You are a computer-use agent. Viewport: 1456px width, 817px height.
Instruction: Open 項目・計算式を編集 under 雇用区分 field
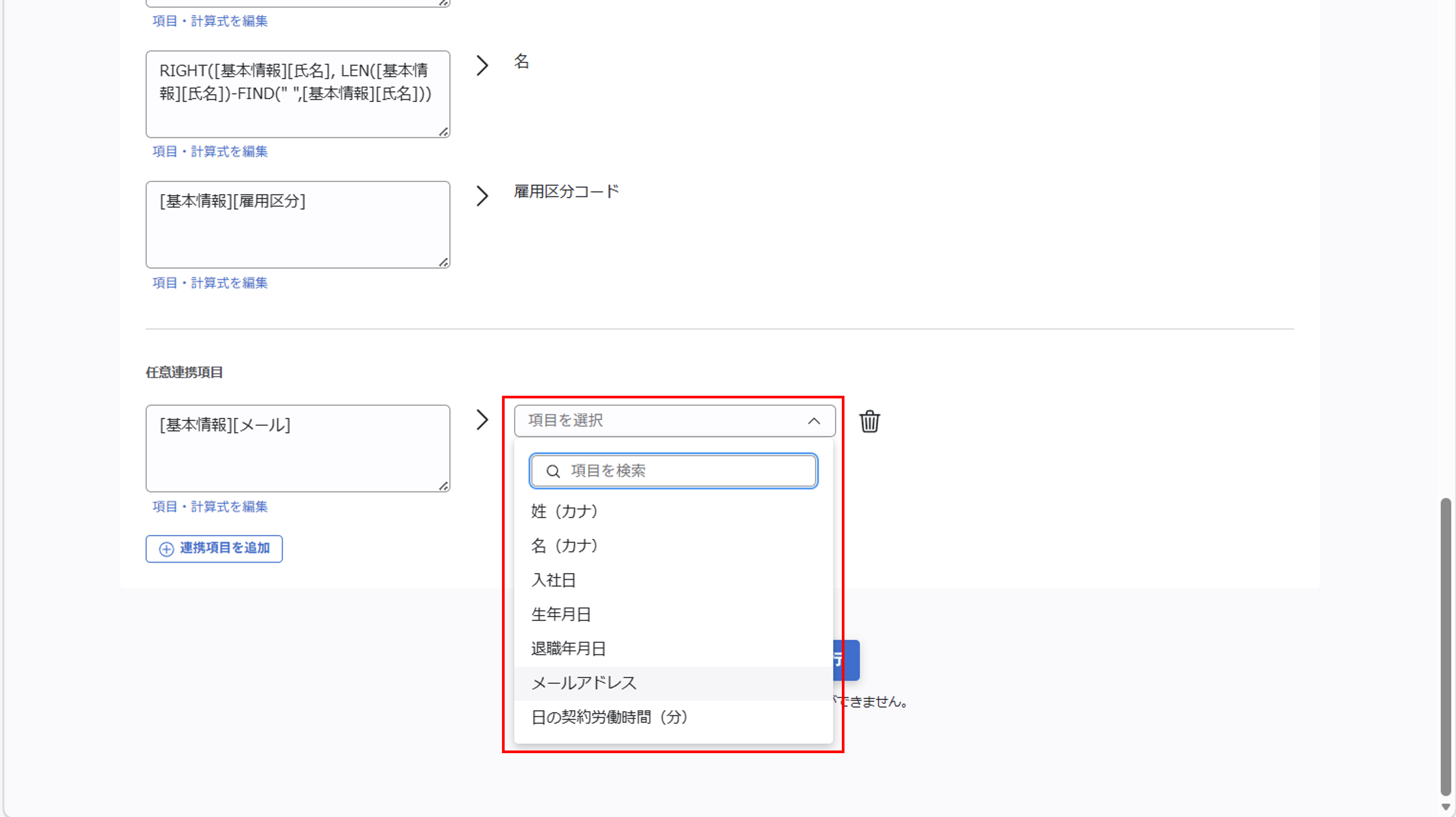(210, 283)
